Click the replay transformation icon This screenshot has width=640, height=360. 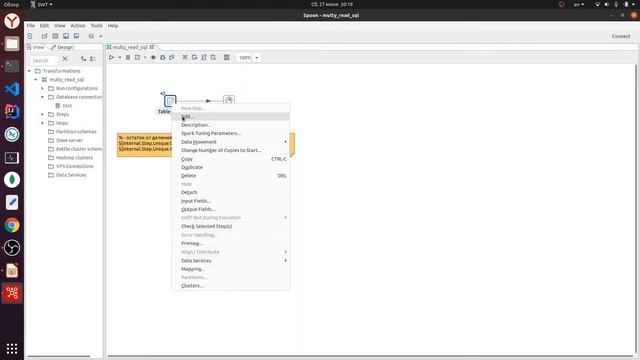[172, 58]
